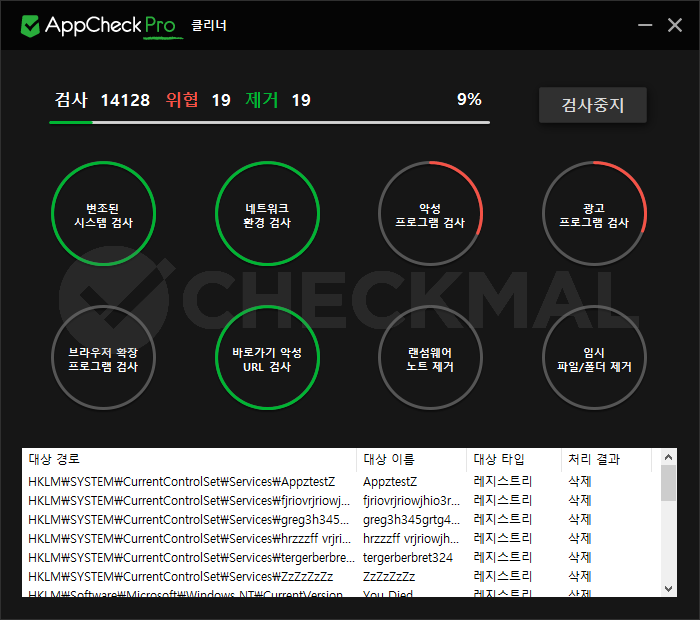Click the 대상 타입 column header

point(513,460)
